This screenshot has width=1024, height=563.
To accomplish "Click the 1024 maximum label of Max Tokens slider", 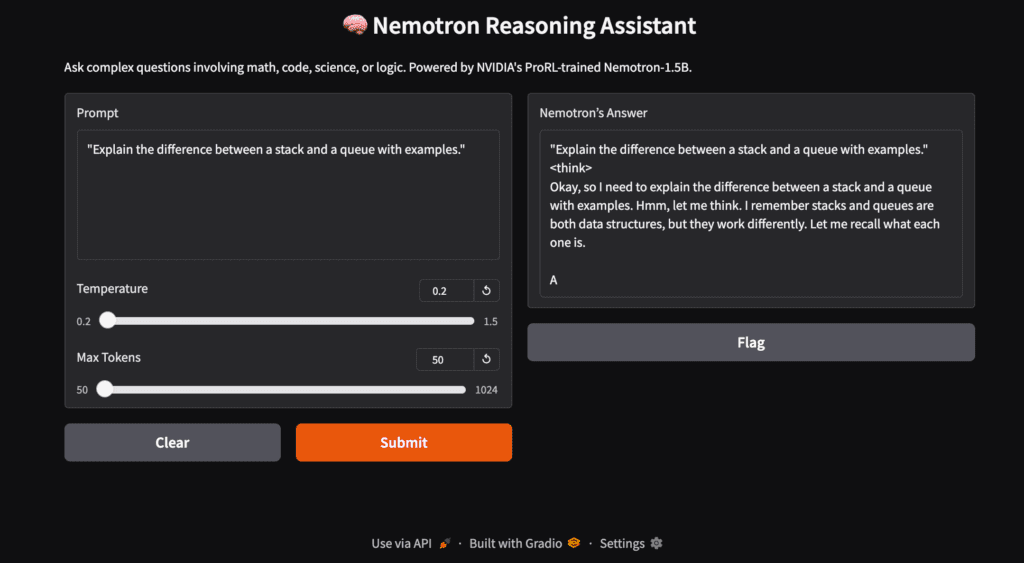I will (487, 390).
